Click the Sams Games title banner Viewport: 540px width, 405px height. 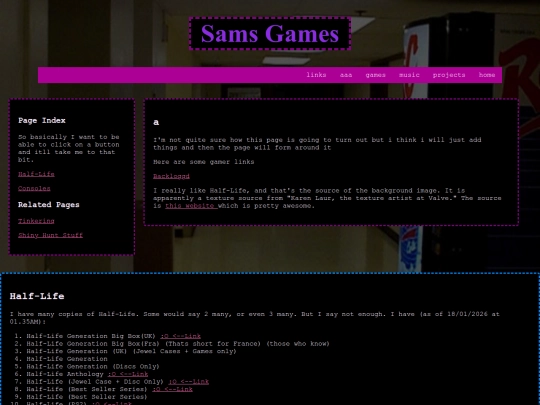click(x=270, y=34)
